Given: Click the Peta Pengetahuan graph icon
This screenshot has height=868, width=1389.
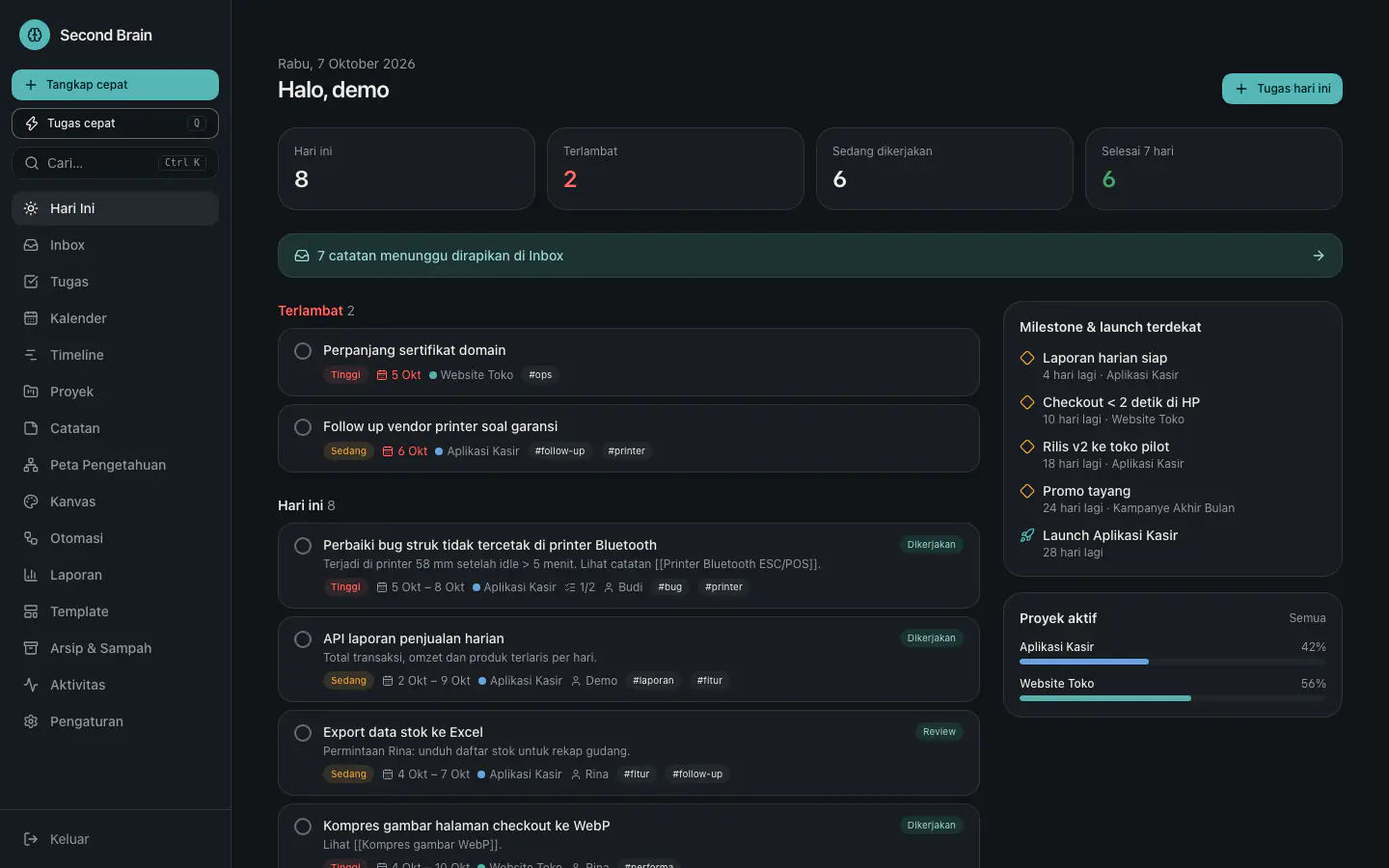Looking at the screenshot, I should tap(31, 465).
